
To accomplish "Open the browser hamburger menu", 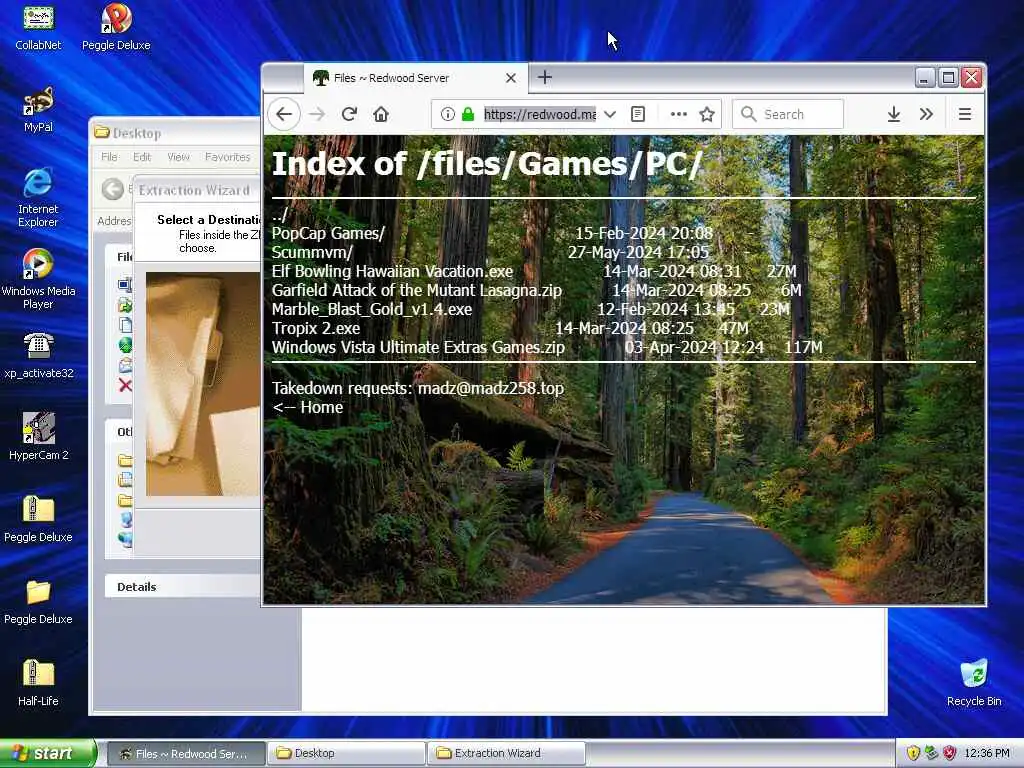I will click(x=965, y=114).
